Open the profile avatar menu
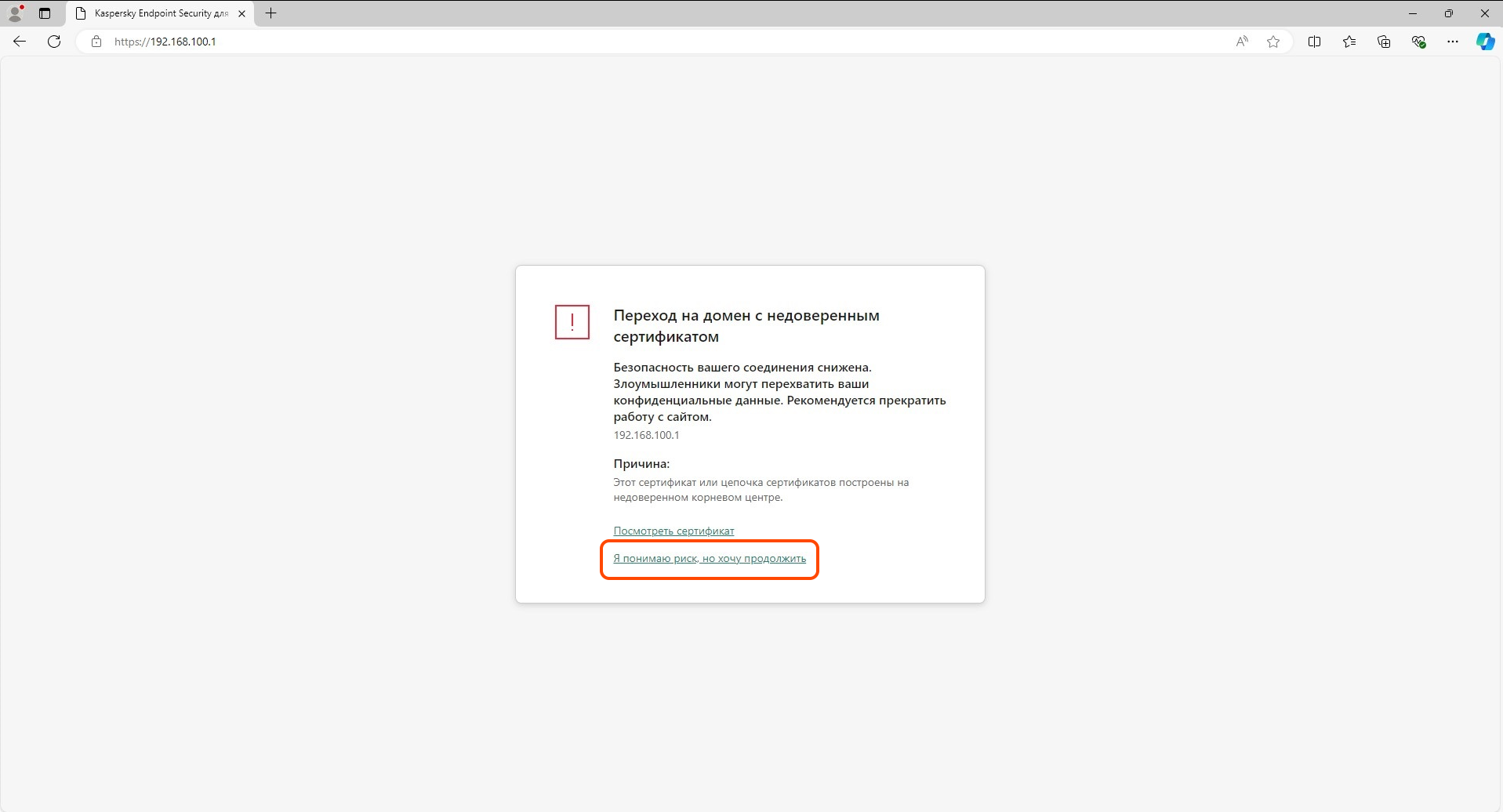The image size is (1503, 812). tap(16, 13)
